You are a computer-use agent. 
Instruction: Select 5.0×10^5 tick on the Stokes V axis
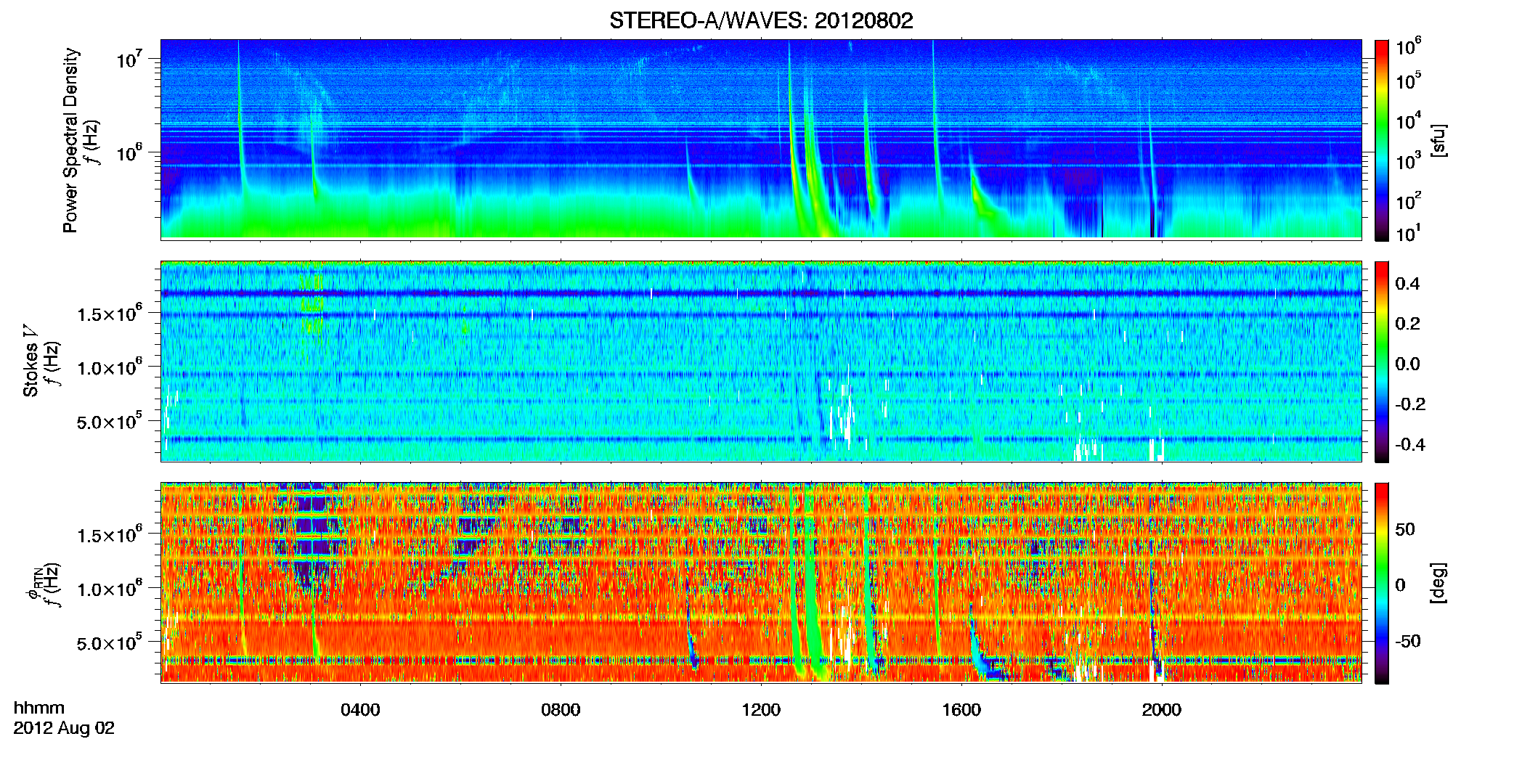(x=110, y=421)
